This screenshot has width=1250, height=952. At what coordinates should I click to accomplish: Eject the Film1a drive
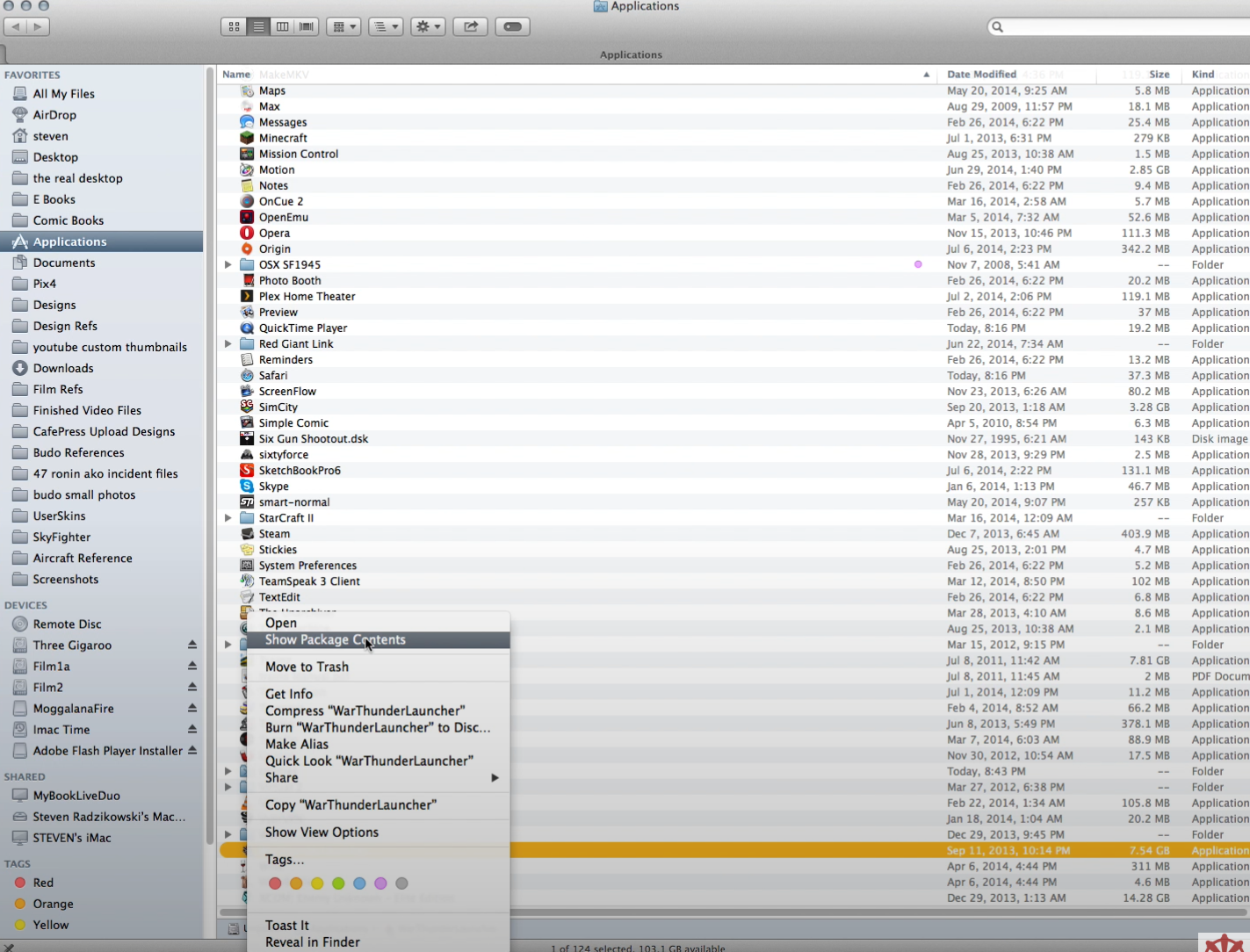pyautogui.click(x=191, y=666)
